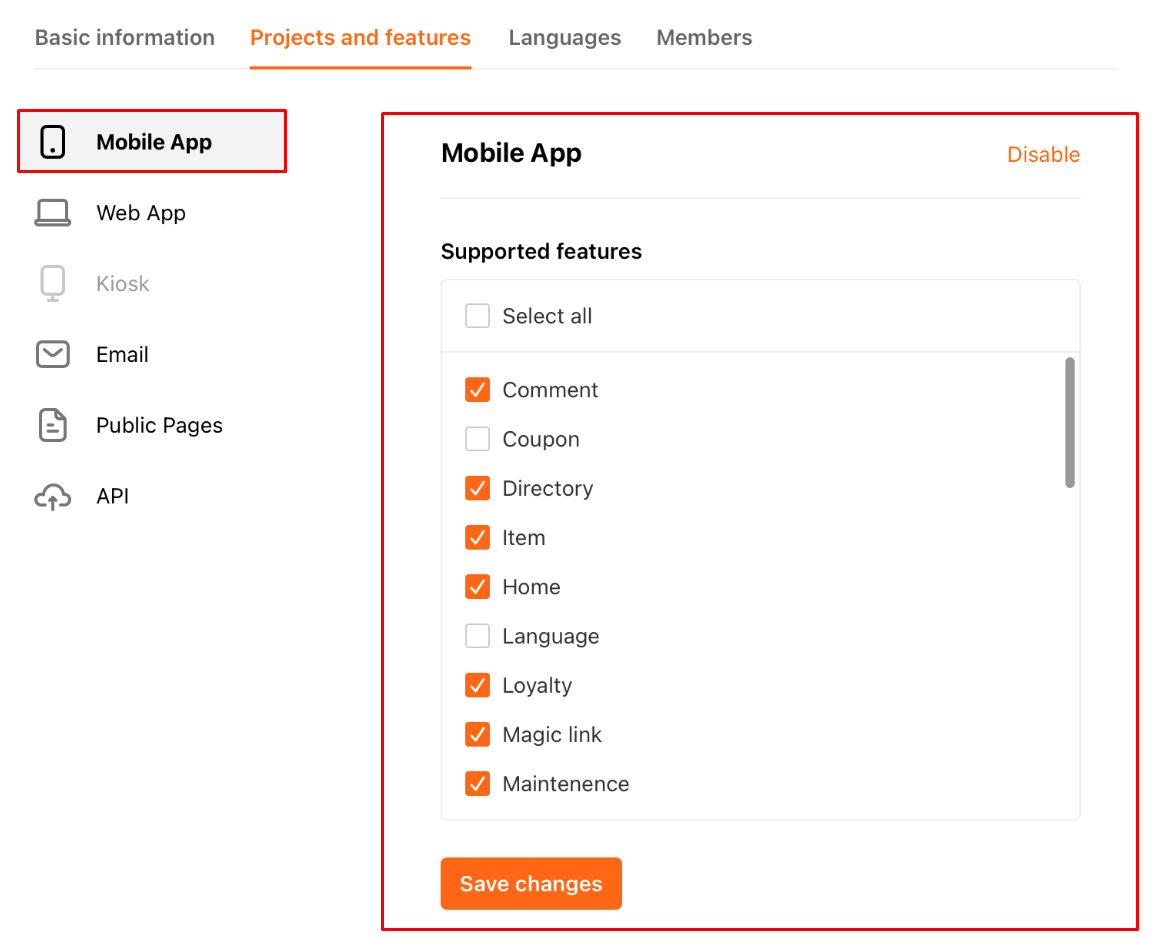This screenshot has height=941, width=1153.
Task: Click the API cloud upload icon
Action: point(52,495)
